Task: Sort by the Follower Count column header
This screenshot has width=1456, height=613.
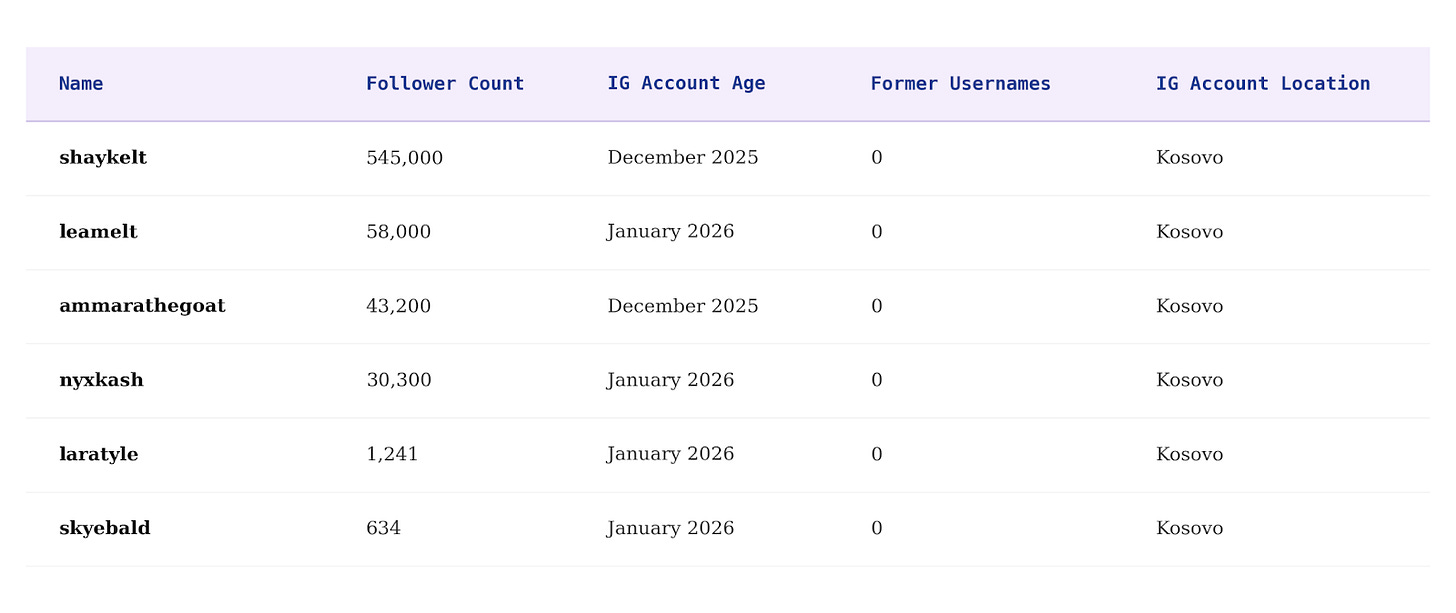Action: pyautogui.click(x=445, y=84)
